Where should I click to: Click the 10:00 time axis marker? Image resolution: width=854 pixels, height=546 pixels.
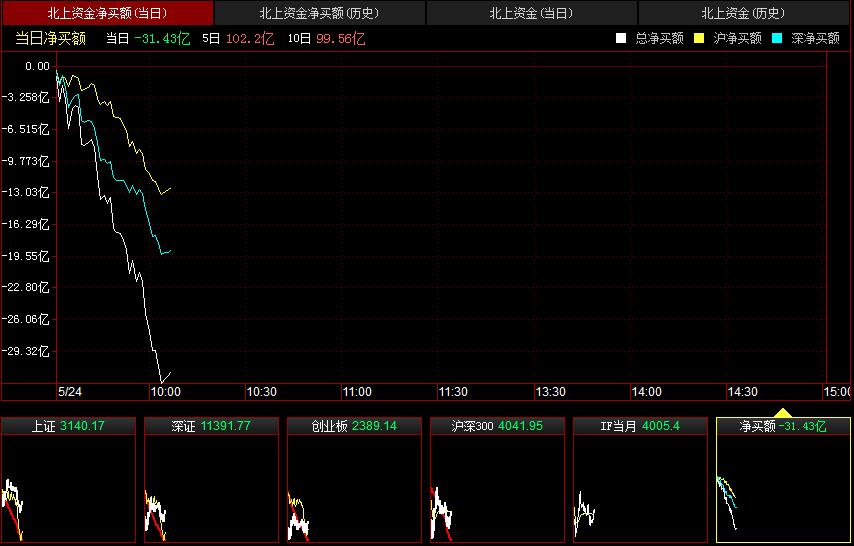164,392
